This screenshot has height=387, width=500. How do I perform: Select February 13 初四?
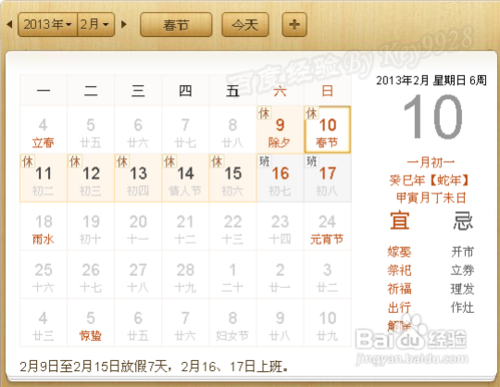(138, 178)
